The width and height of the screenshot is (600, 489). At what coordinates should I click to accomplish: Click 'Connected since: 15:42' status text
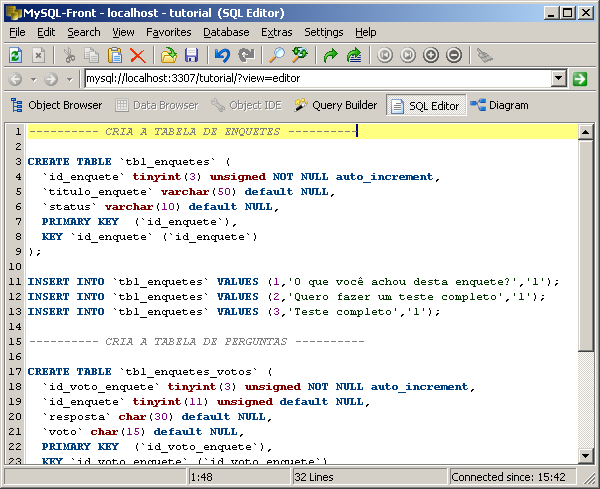pyautogui.click(x=508, y=477)
